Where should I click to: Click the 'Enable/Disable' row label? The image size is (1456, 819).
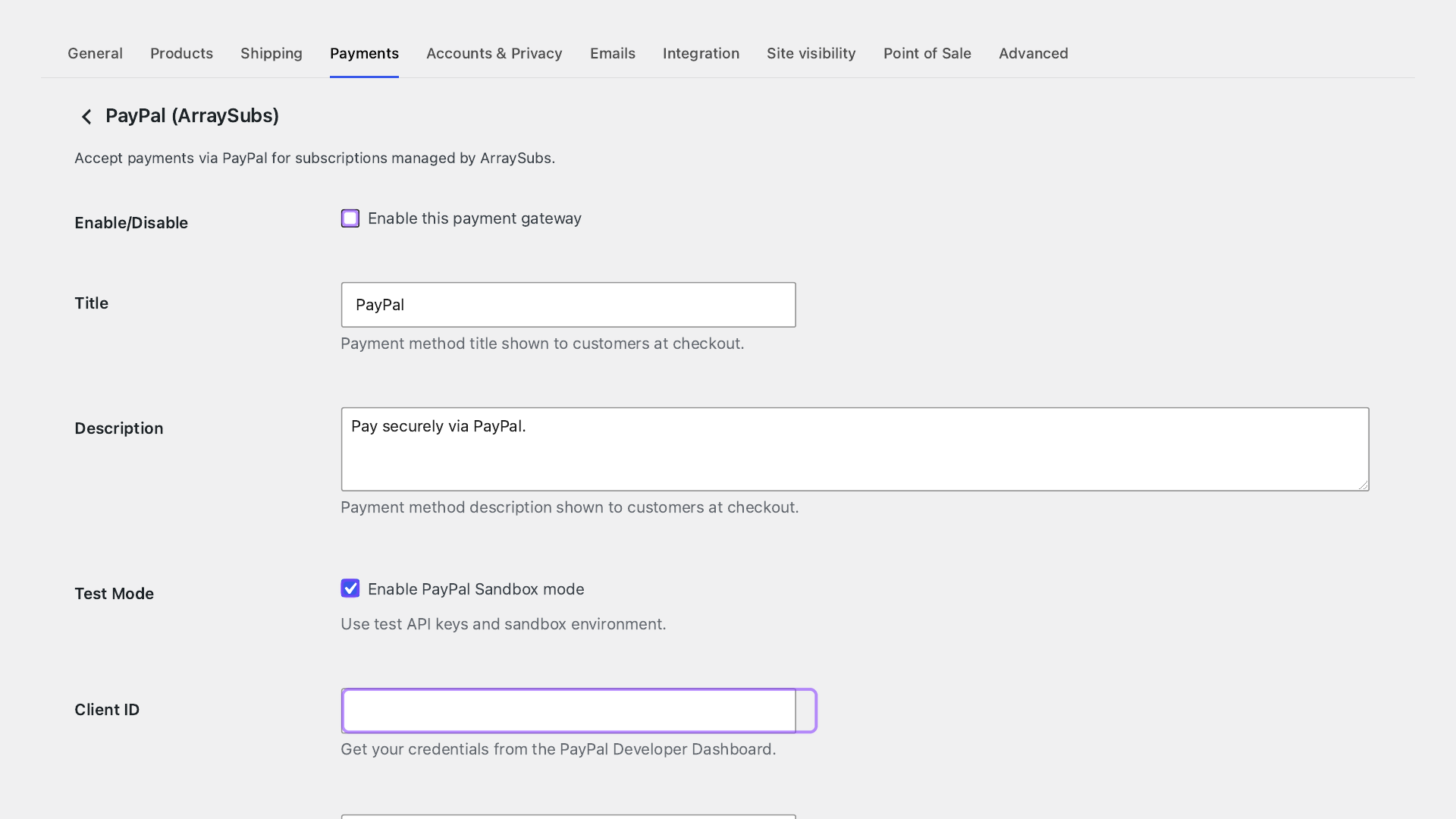(x=131, y=223)
